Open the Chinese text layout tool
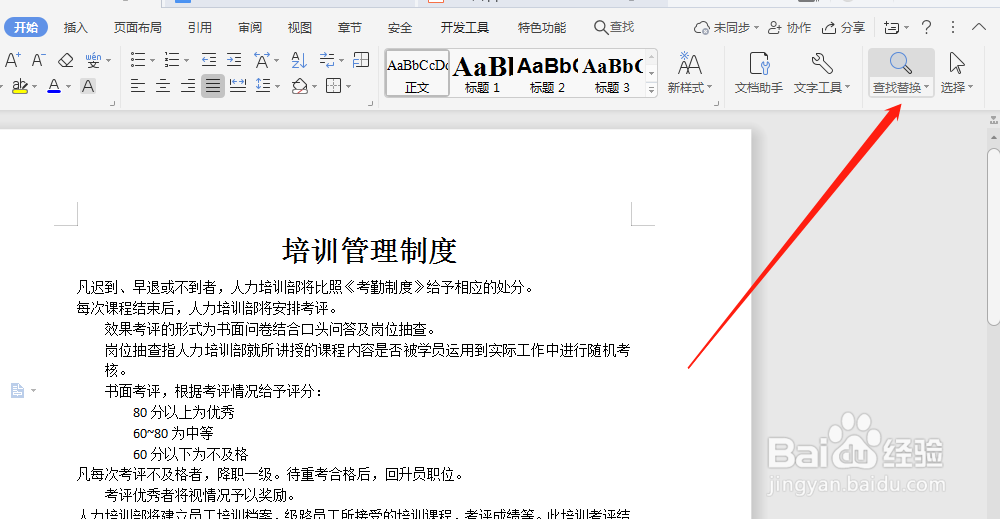 point(261,61)
